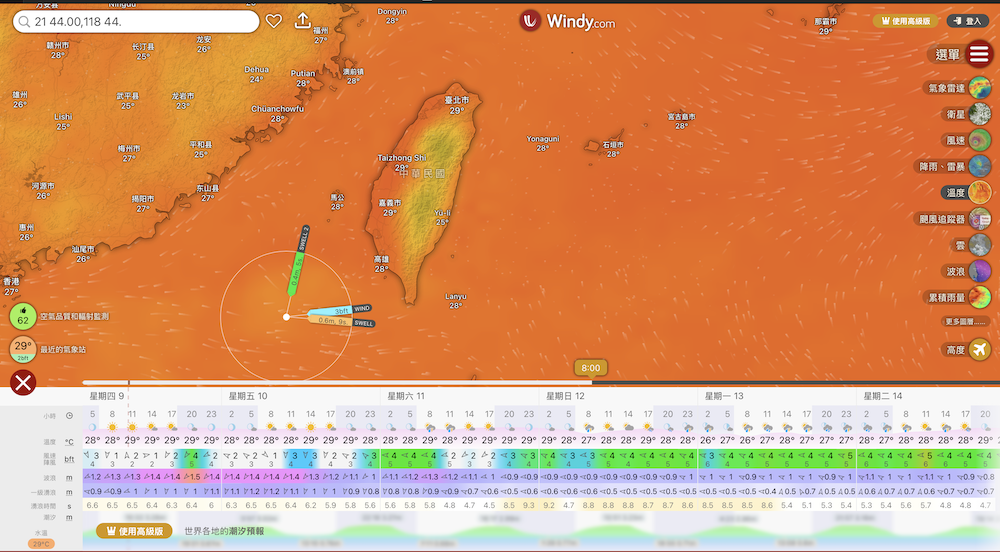
Task: Open the 颶風追蹤器 hurricane tracker
Action: tap(979, 218)
